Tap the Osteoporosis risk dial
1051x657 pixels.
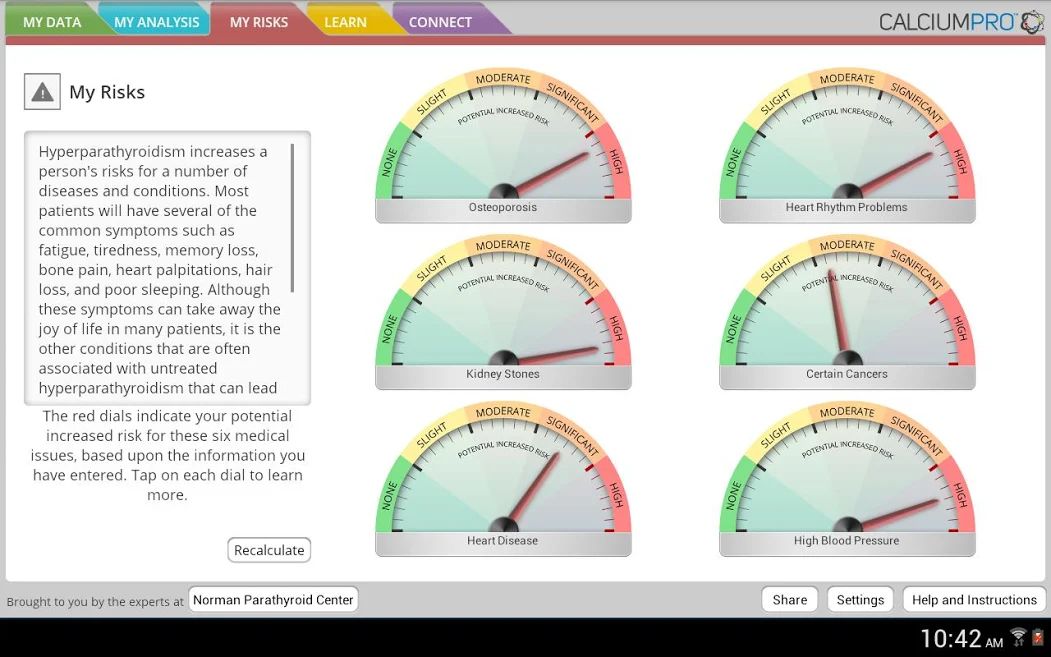(503, 150)
